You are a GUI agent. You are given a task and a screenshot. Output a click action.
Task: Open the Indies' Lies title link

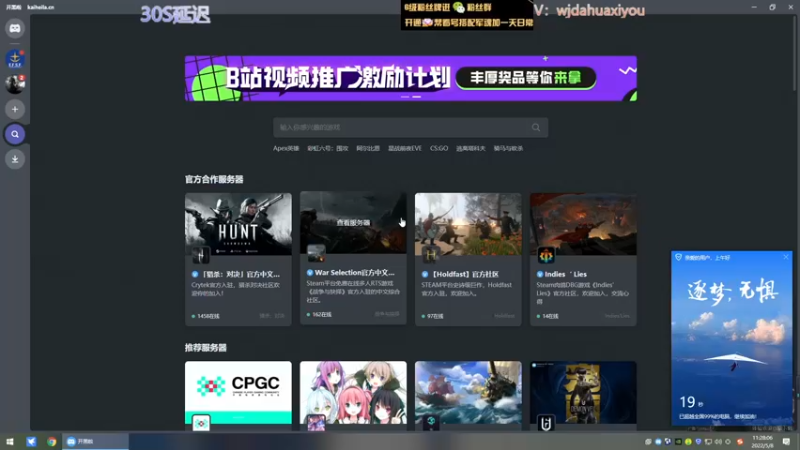566,274
